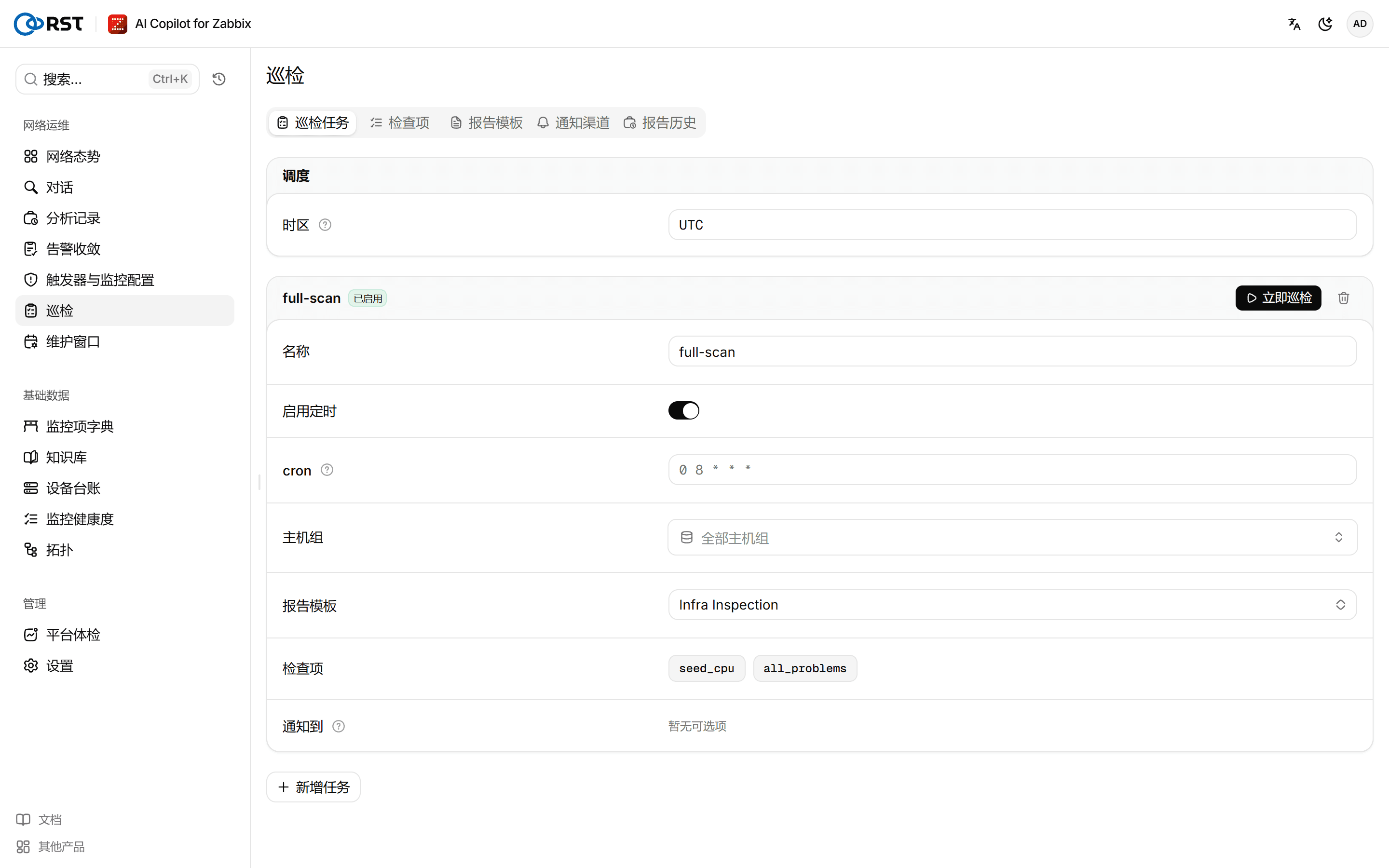Show the 时区 help question mark

pos(325,224)
